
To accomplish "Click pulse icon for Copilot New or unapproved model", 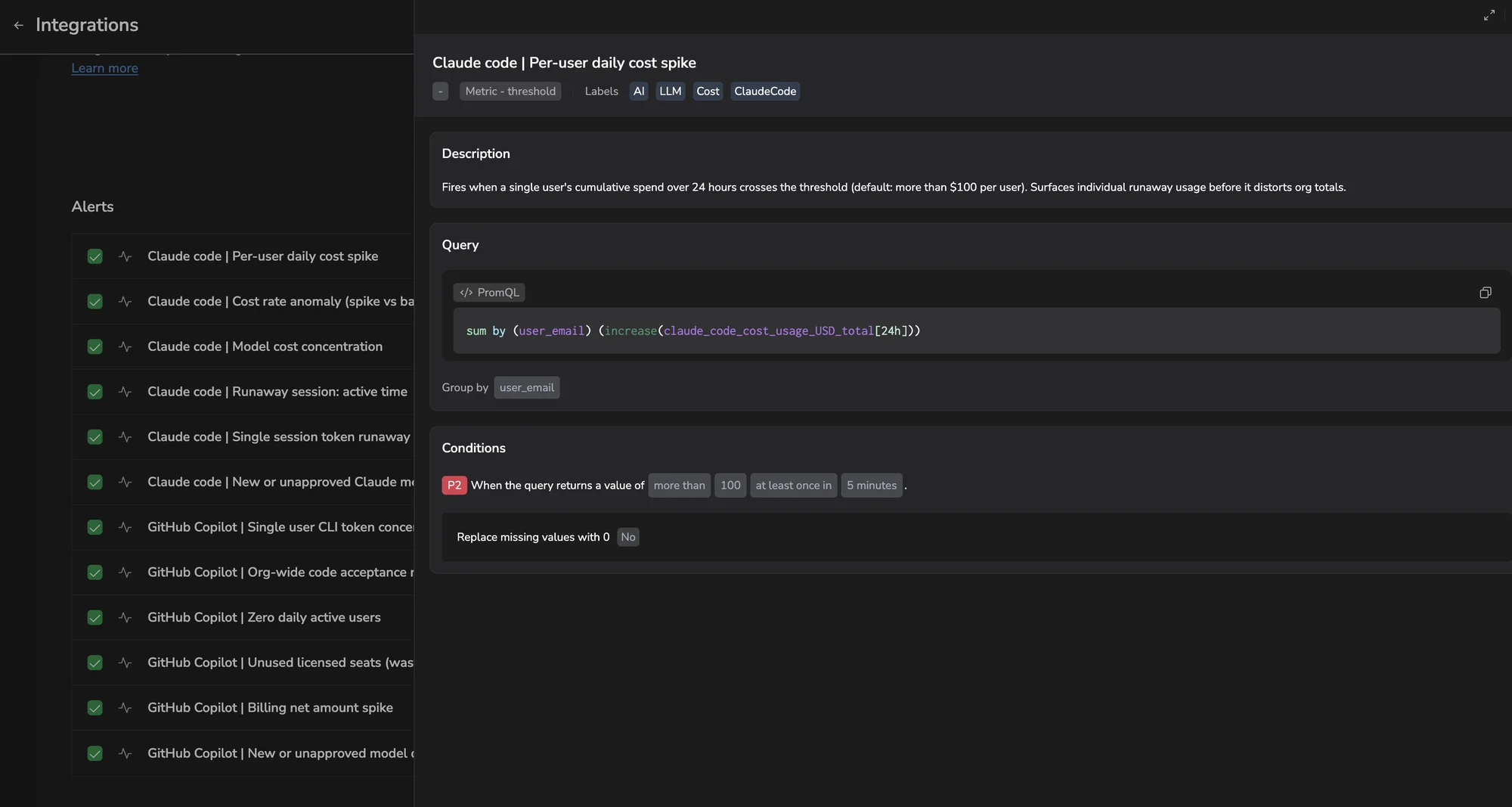I will click(125, 753).
